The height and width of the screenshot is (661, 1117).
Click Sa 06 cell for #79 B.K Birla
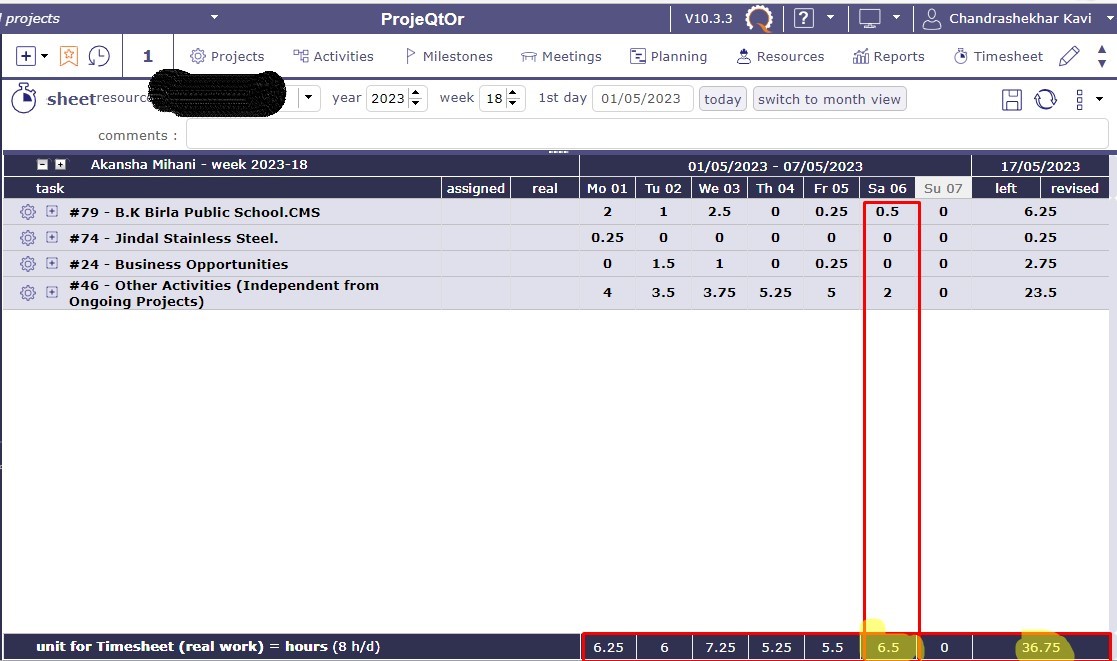(888, 212)
